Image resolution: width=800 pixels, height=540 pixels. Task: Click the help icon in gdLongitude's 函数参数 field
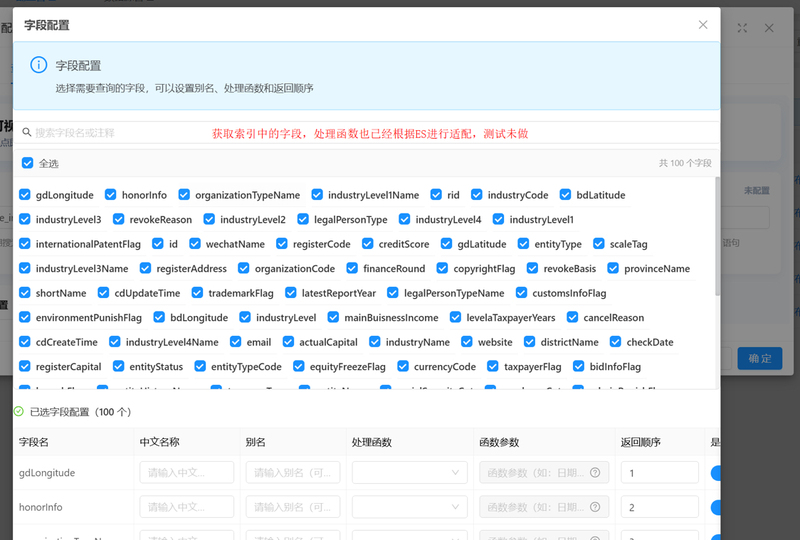click(x=595, y=473)
